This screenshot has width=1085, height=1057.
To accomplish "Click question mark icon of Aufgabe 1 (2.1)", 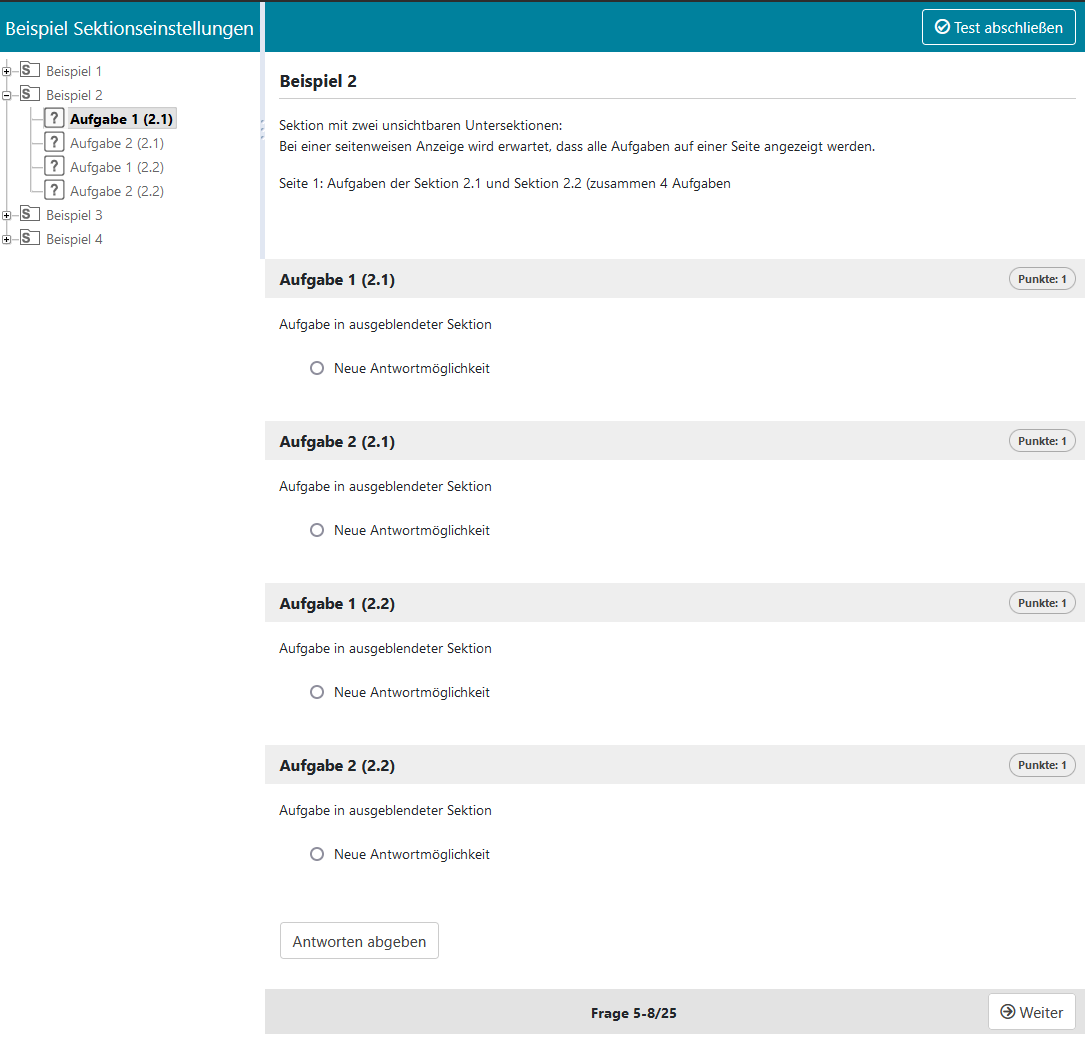I will tap(55, 119).
